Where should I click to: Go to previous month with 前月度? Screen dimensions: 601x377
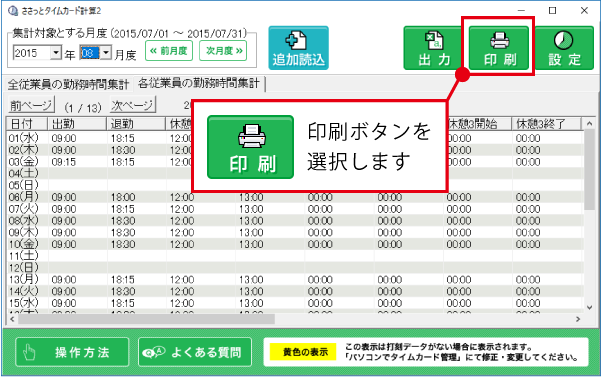pyautogui.click(x=169, y=51)
